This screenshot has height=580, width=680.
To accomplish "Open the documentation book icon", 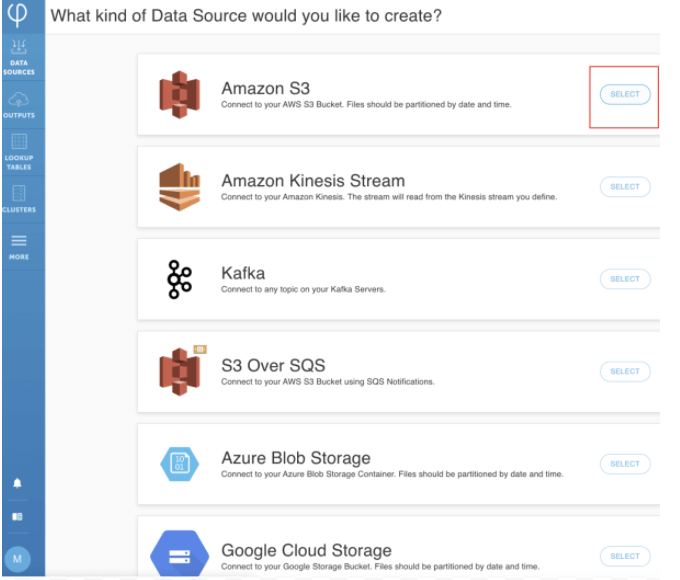I will point(17,516).
